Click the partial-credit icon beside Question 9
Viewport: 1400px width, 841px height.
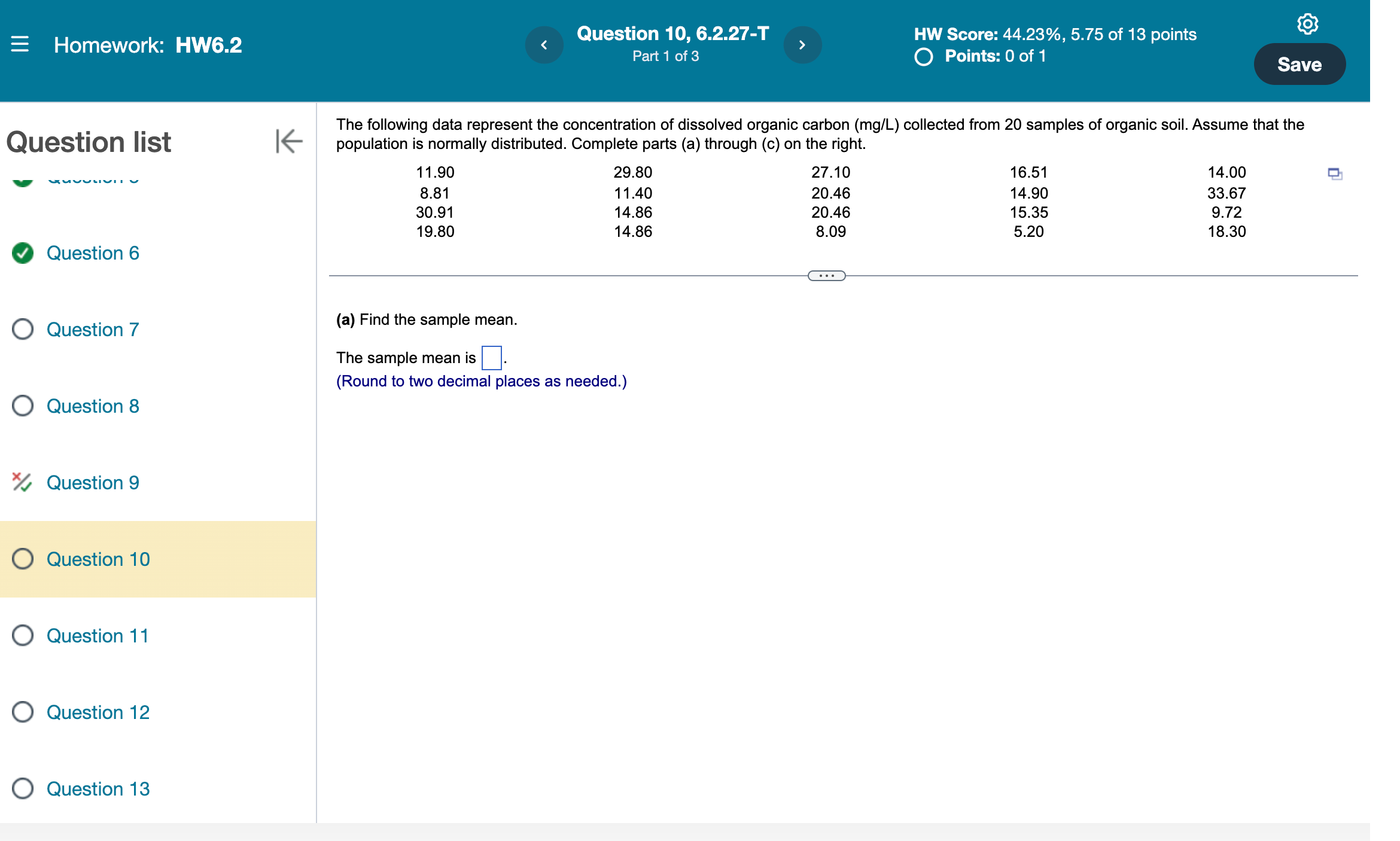pos(22,482)
